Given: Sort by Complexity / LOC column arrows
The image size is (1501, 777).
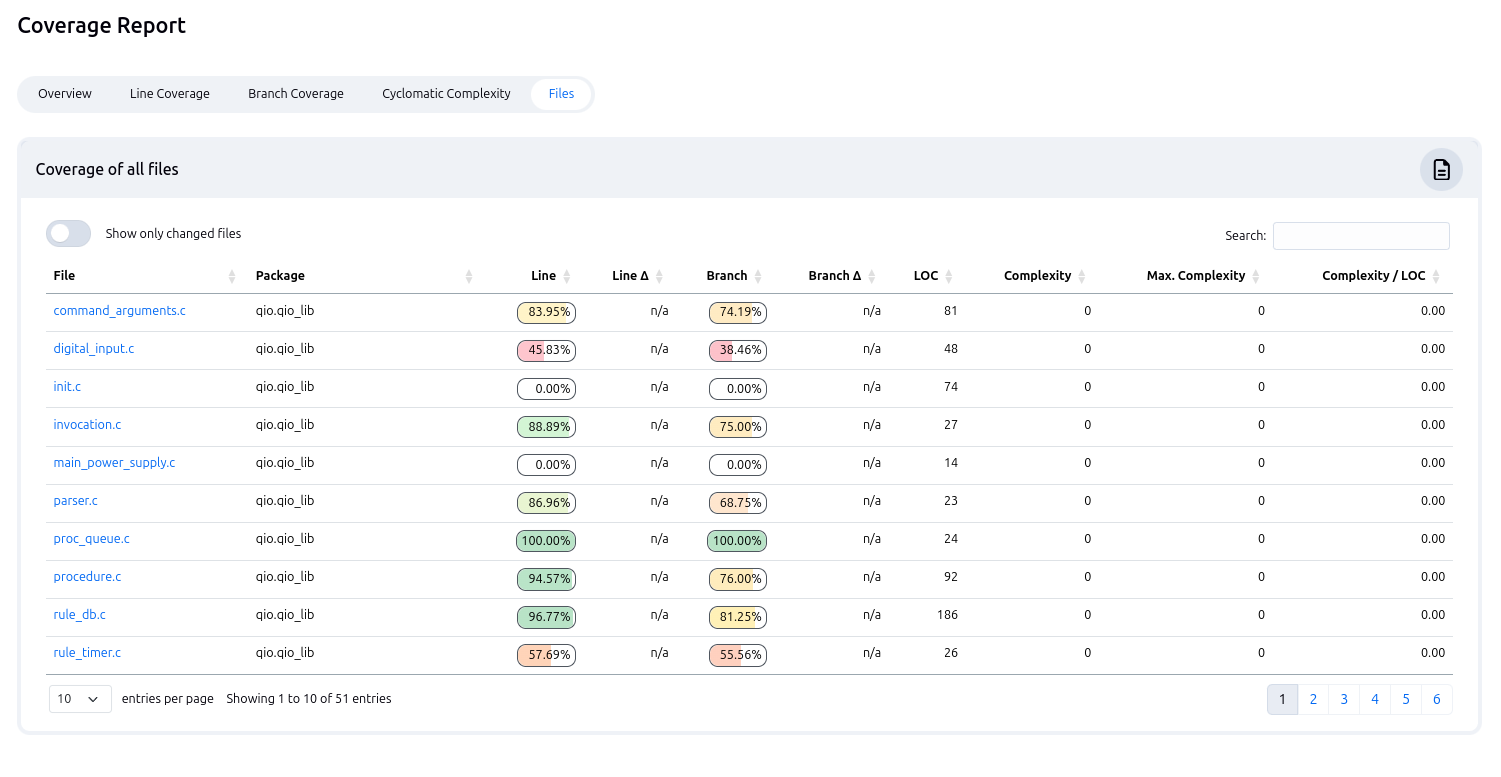Looking at the screenshot, I should pyautogui.click(x=1436, y=276).
